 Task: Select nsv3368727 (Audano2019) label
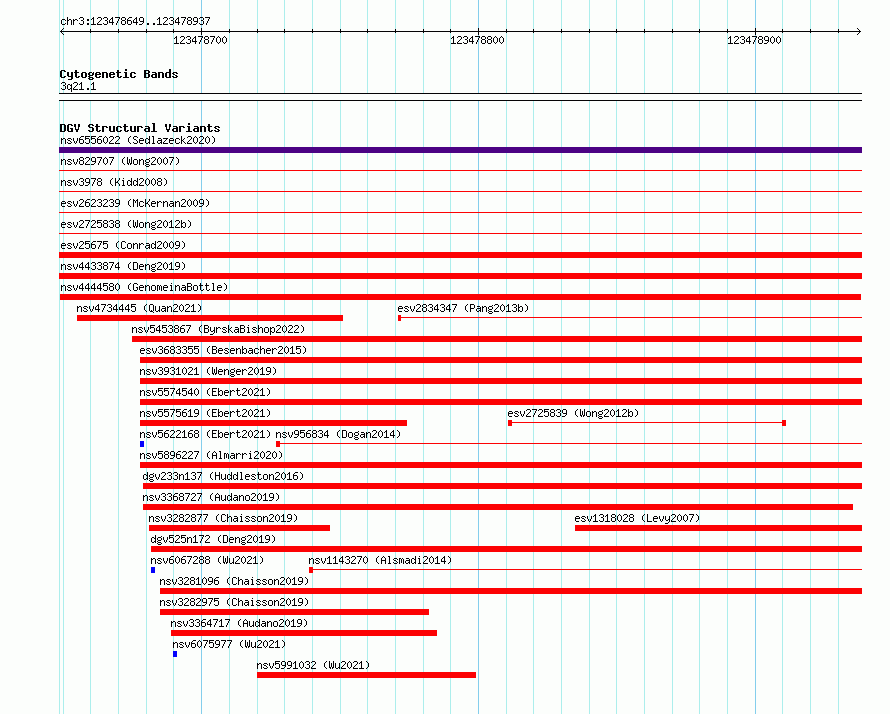[x=211, y=497]
